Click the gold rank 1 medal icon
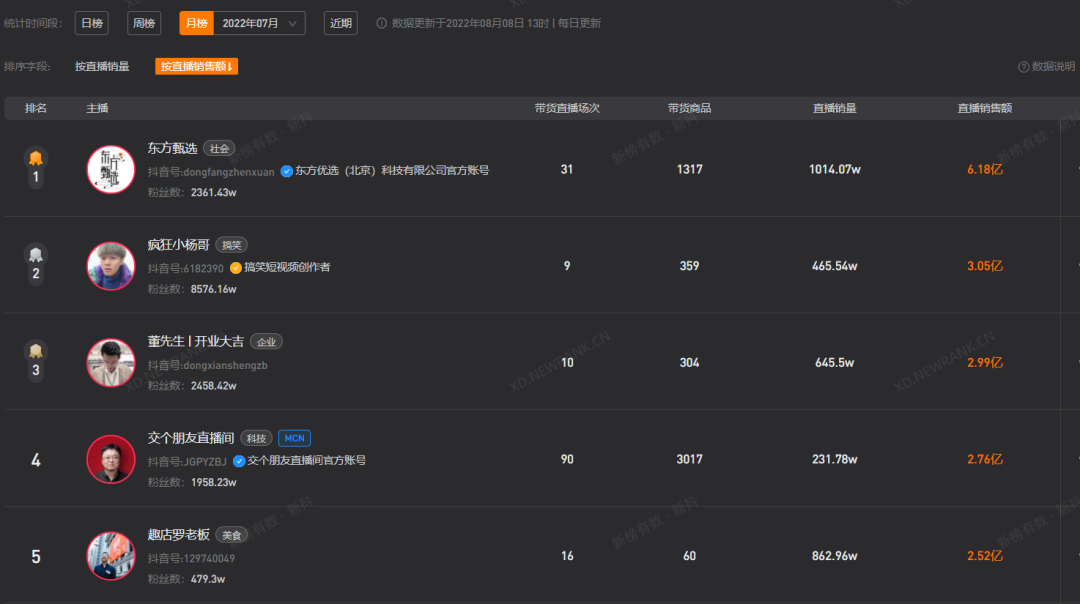 [36, 158]
